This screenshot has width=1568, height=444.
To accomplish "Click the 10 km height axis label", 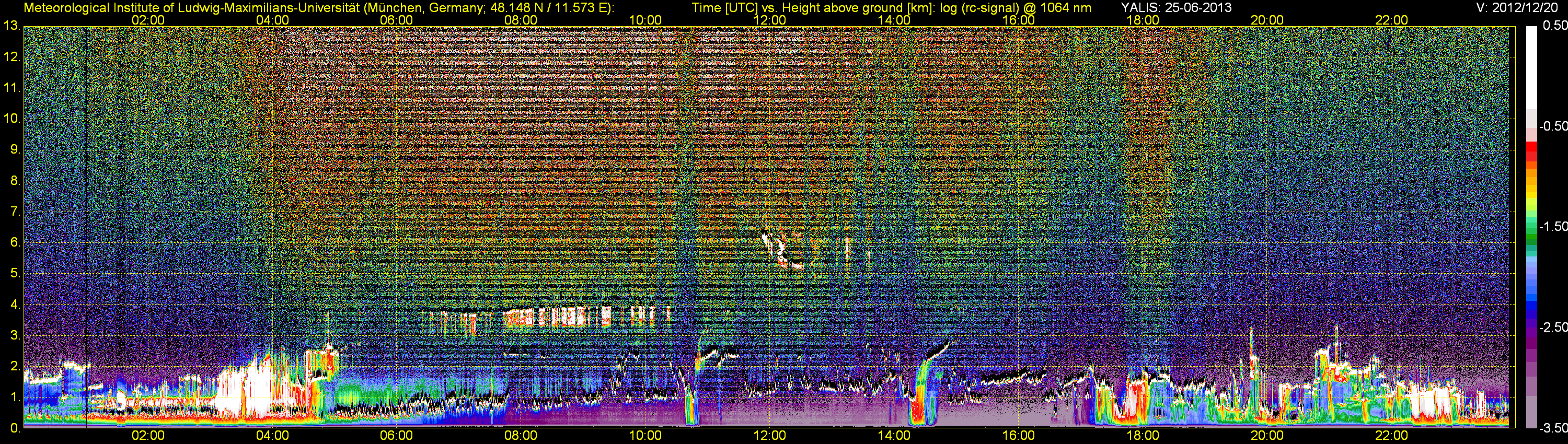I will click(x=12, y=119).
